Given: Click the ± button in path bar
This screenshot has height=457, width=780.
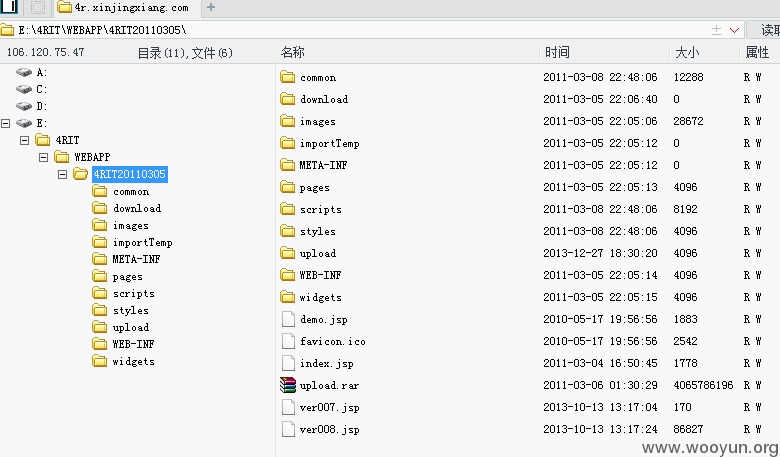Looking at the screenshot, I should tap(716, 30).
